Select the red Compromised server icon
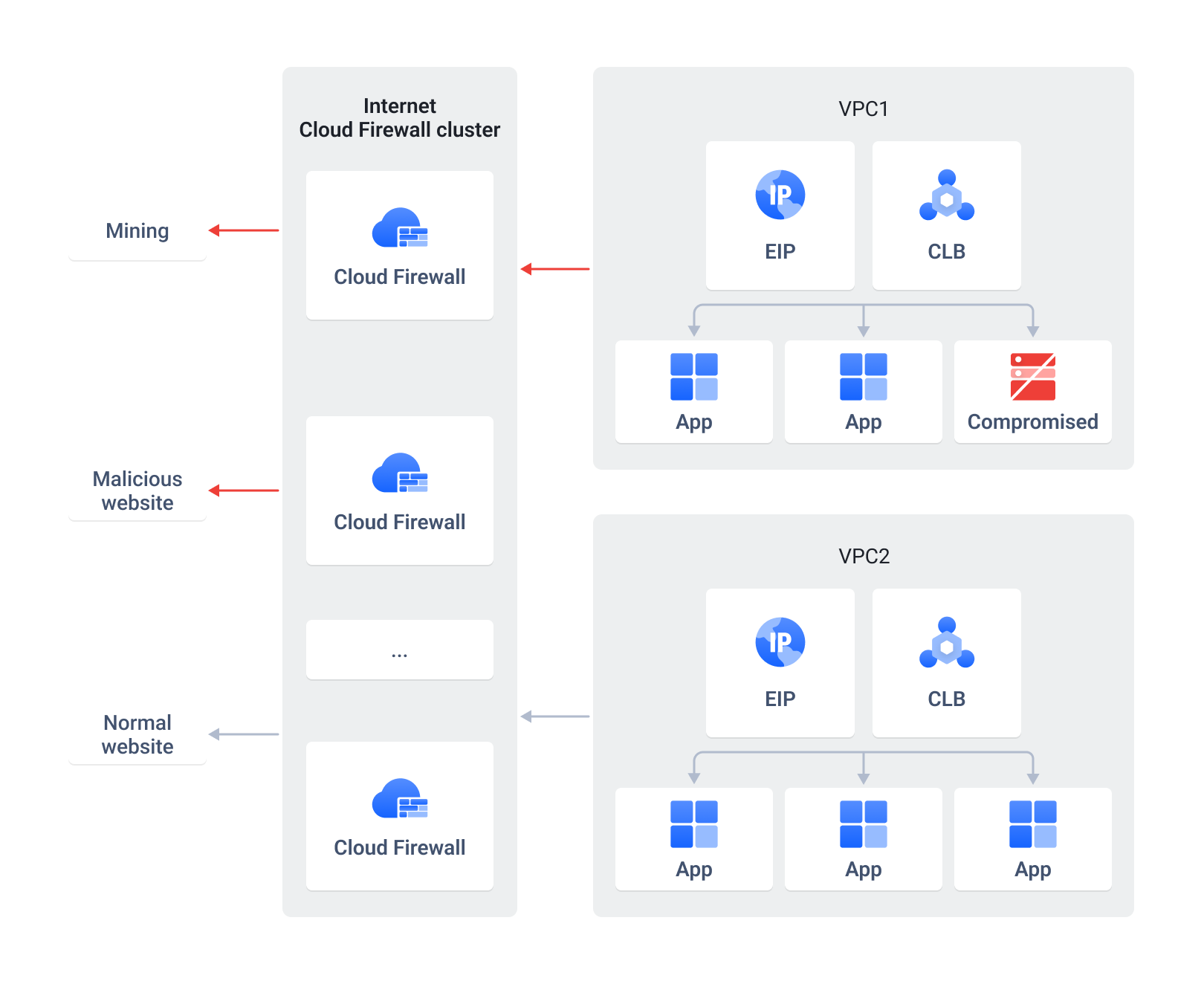Viewport: 1204px width, 987px height. tap(1032, 377)
